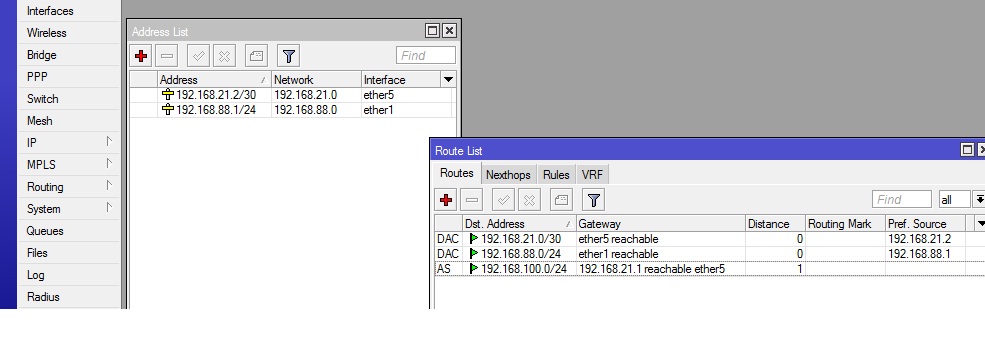This screenshot has height=360, width=985.
Task: Select route 192.168.21.0/30
Action: (710, 239)
